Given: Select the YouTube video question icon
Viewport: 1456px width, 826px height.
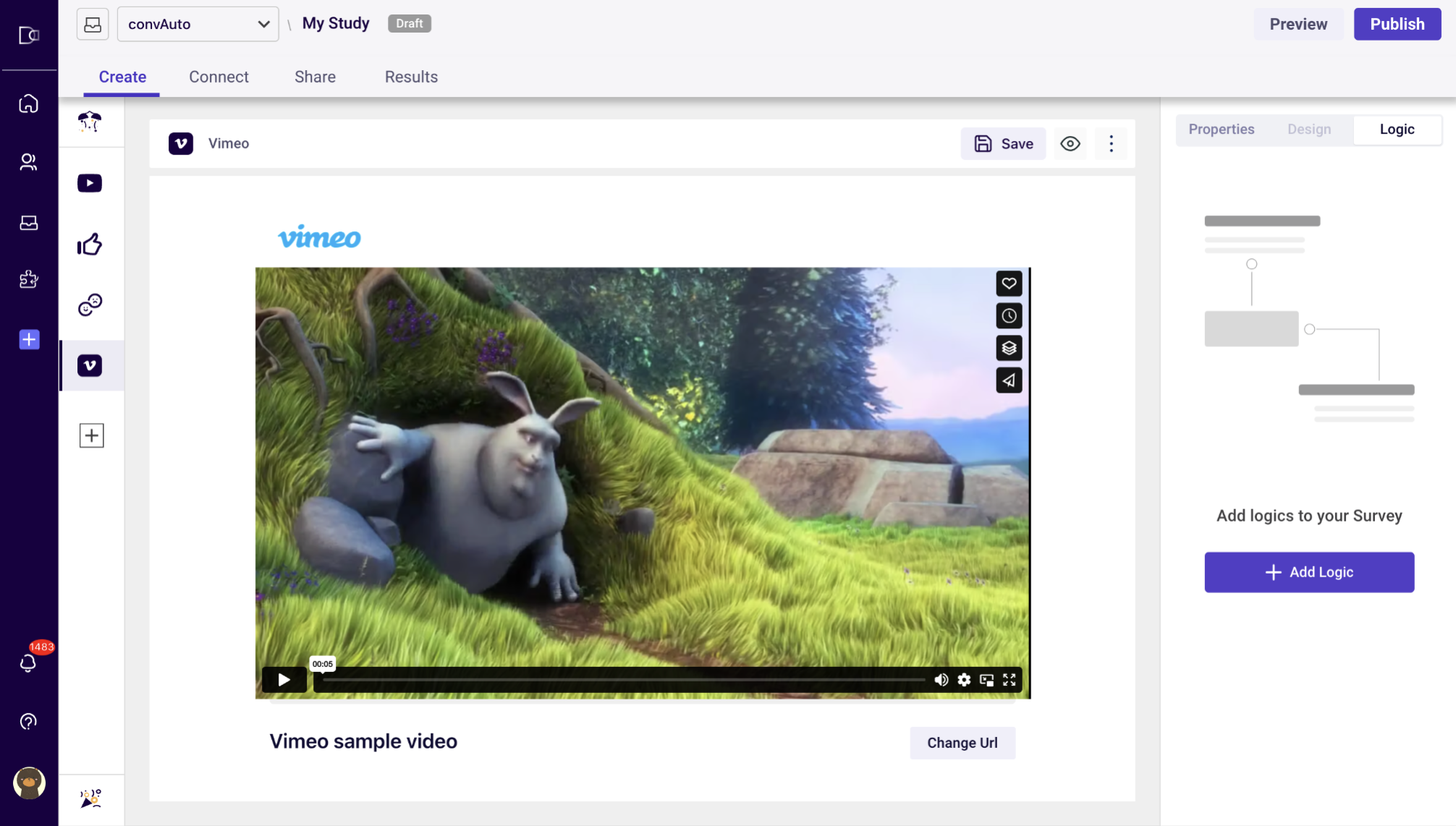Looking at the screenshot, I should point(90,183).
